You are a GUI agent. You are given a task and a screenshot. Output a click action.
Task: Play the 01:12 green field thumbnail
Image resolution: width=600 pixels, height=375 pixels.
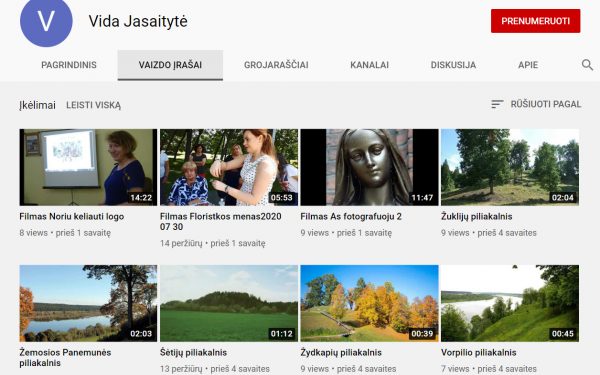click(229, 303)
